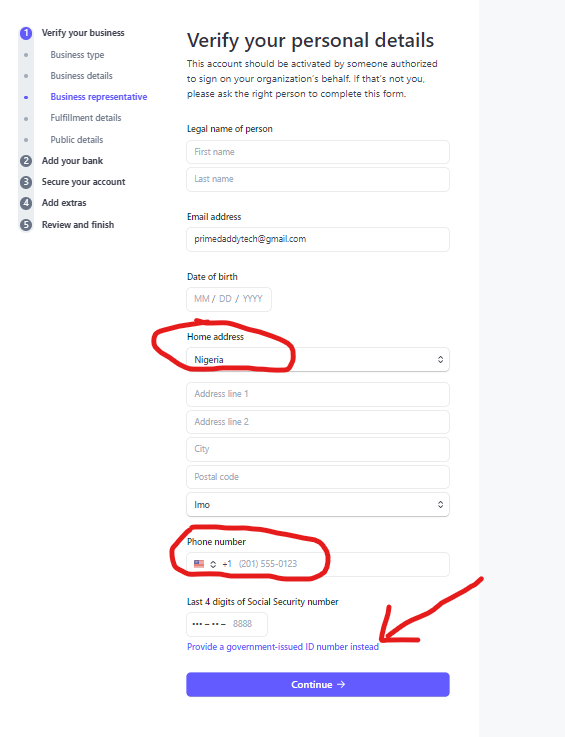This screenshot has width=565, height=737.
Task: Click the Address line 1 input
Action: click(318, 394)
